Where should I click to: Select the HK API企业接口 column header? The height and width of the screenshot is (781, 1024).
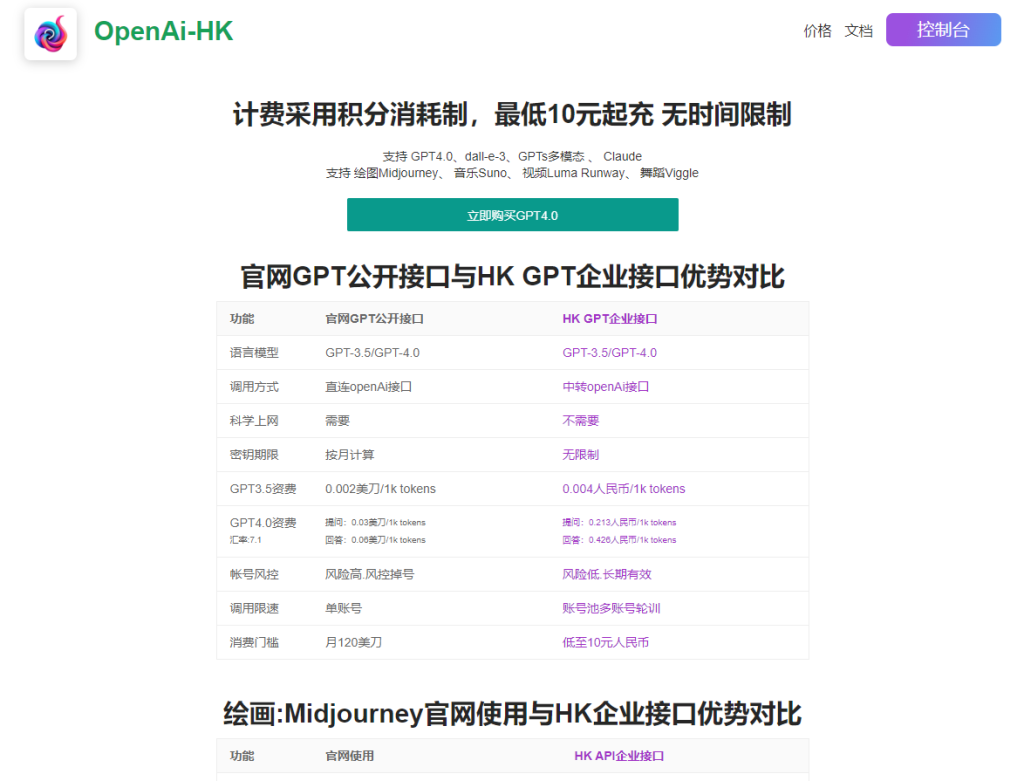pos(619,756)
